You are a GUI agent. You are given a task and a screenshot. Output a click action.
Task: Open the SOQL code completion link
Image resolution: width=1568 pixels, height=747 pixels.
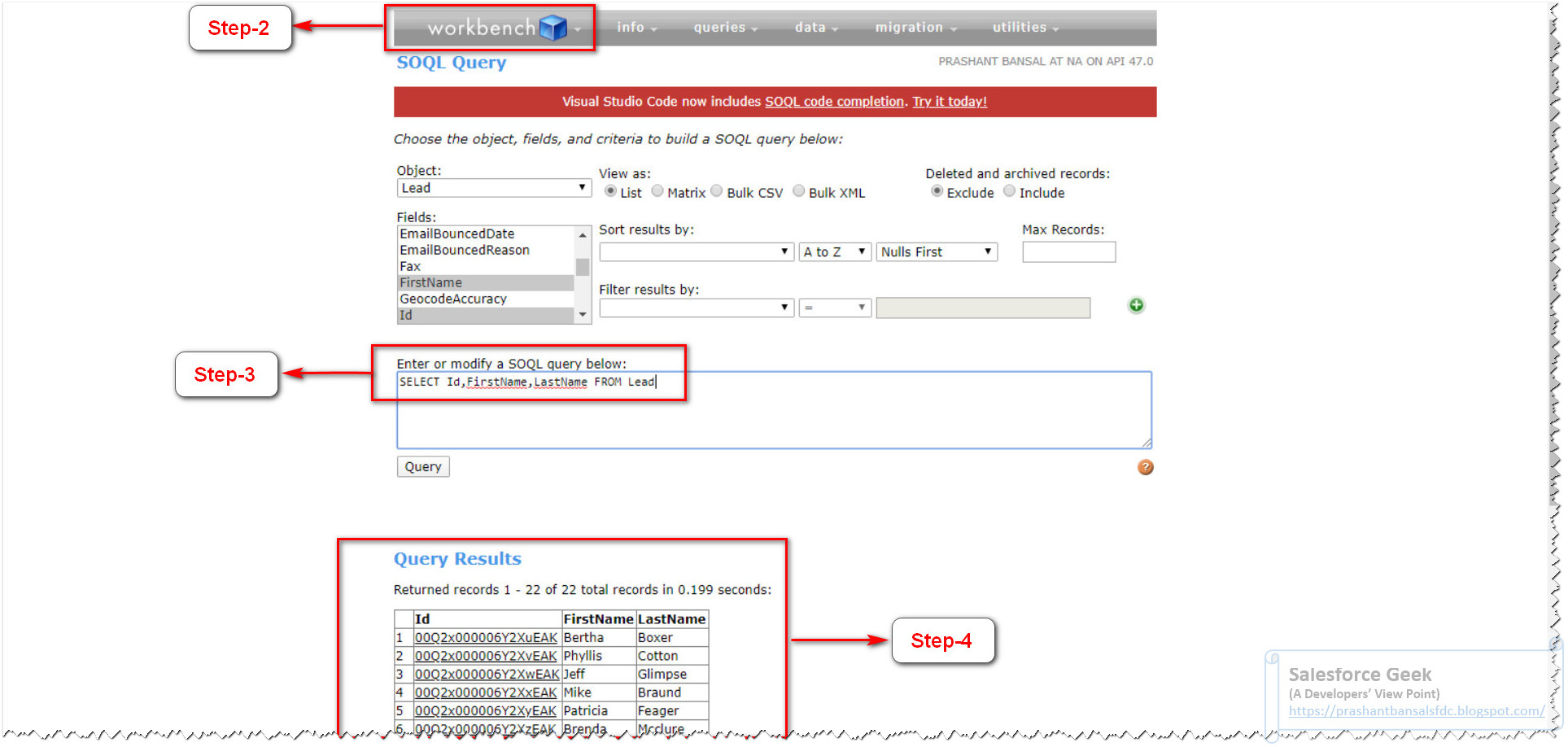pos(834,102)
